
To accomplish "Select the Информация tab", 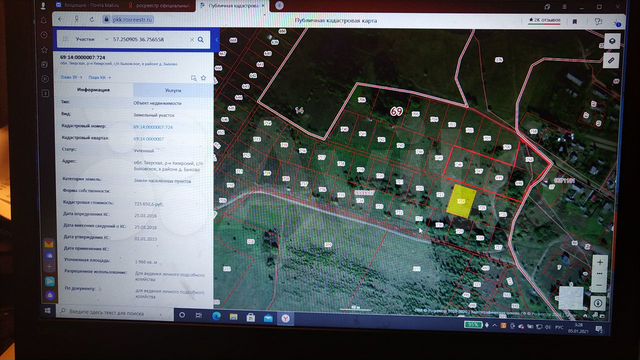I will [x=93, y=90].
